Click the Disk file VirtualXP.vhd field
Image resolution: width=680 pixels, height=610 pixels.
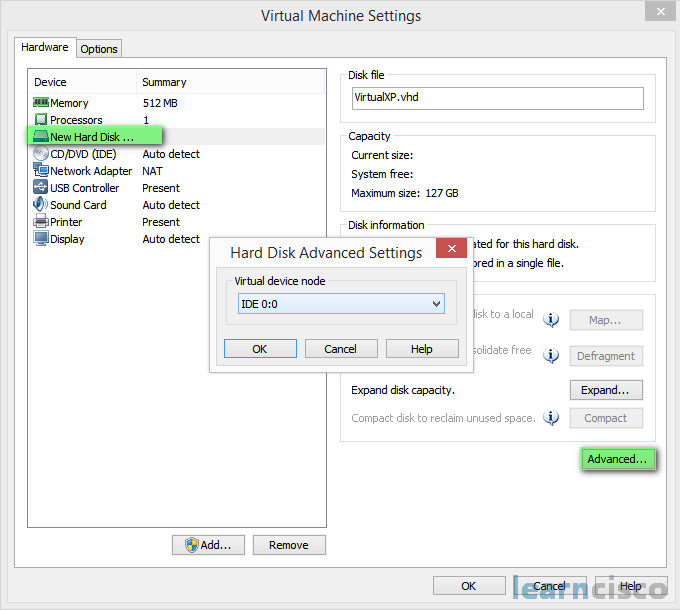[497, 98]
